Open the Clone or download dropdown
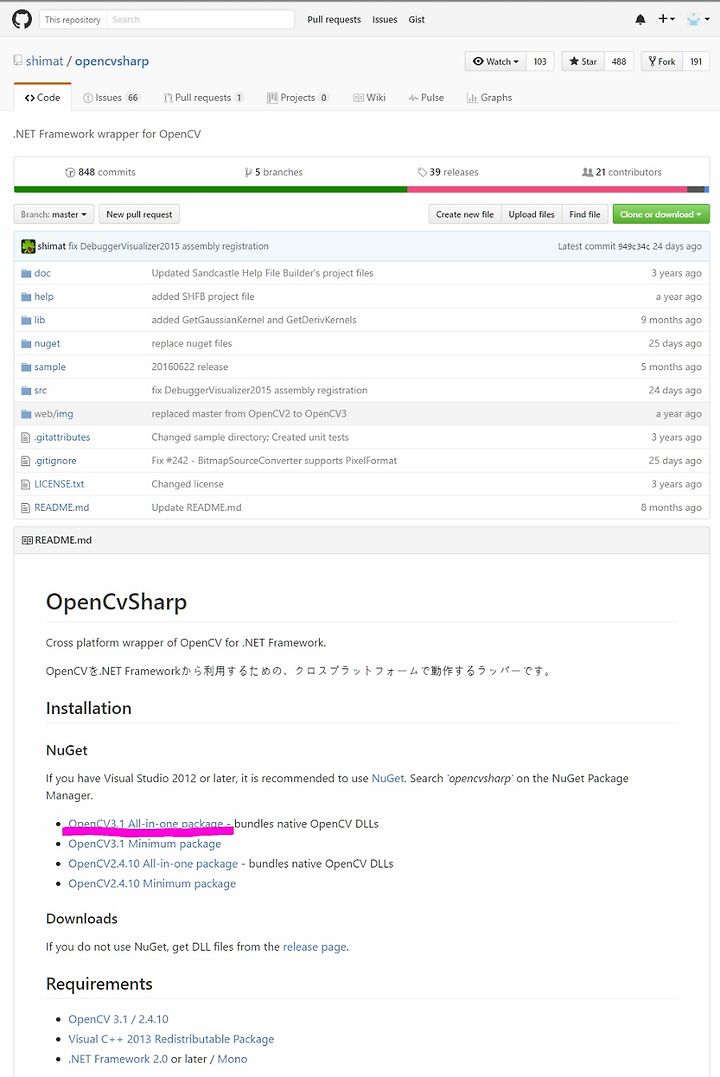Screen dimensions: 720x1077 tap(661, 214)
